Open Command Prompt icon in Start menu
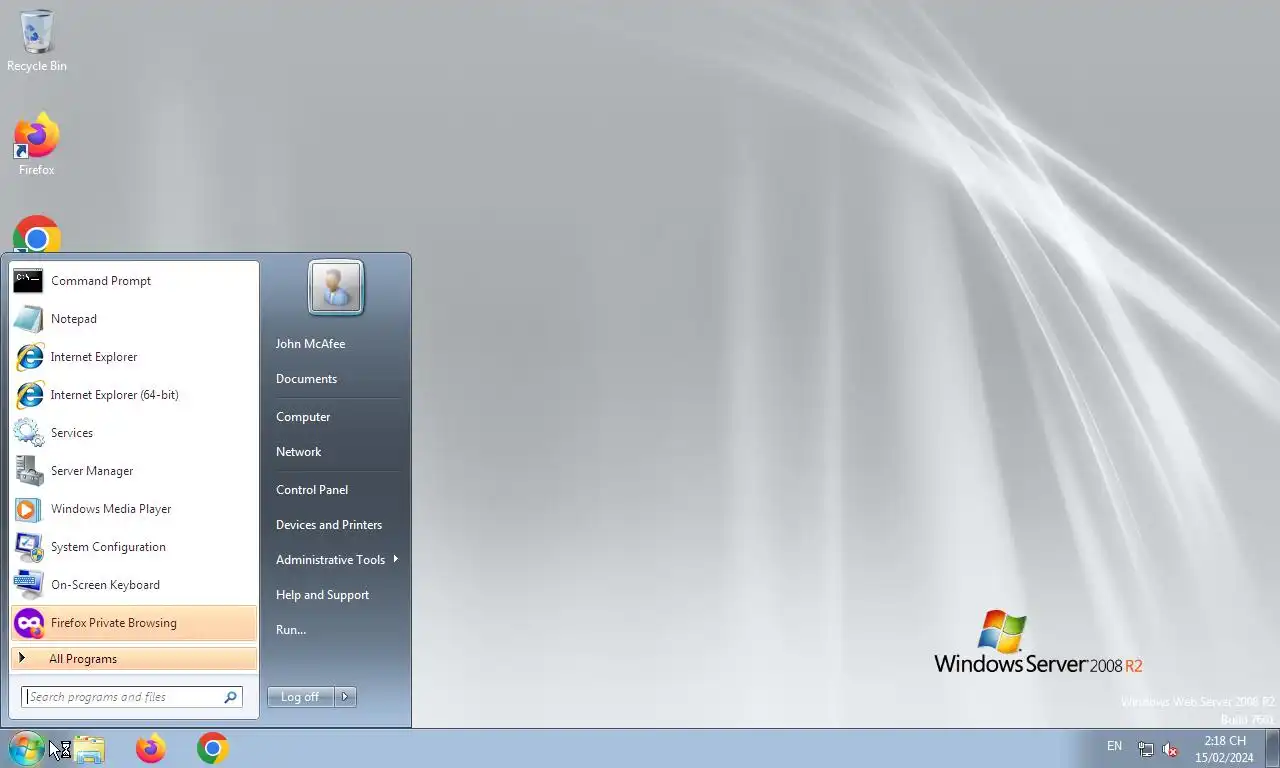The width and height of the screenshot is (1280, 768). 28,281
